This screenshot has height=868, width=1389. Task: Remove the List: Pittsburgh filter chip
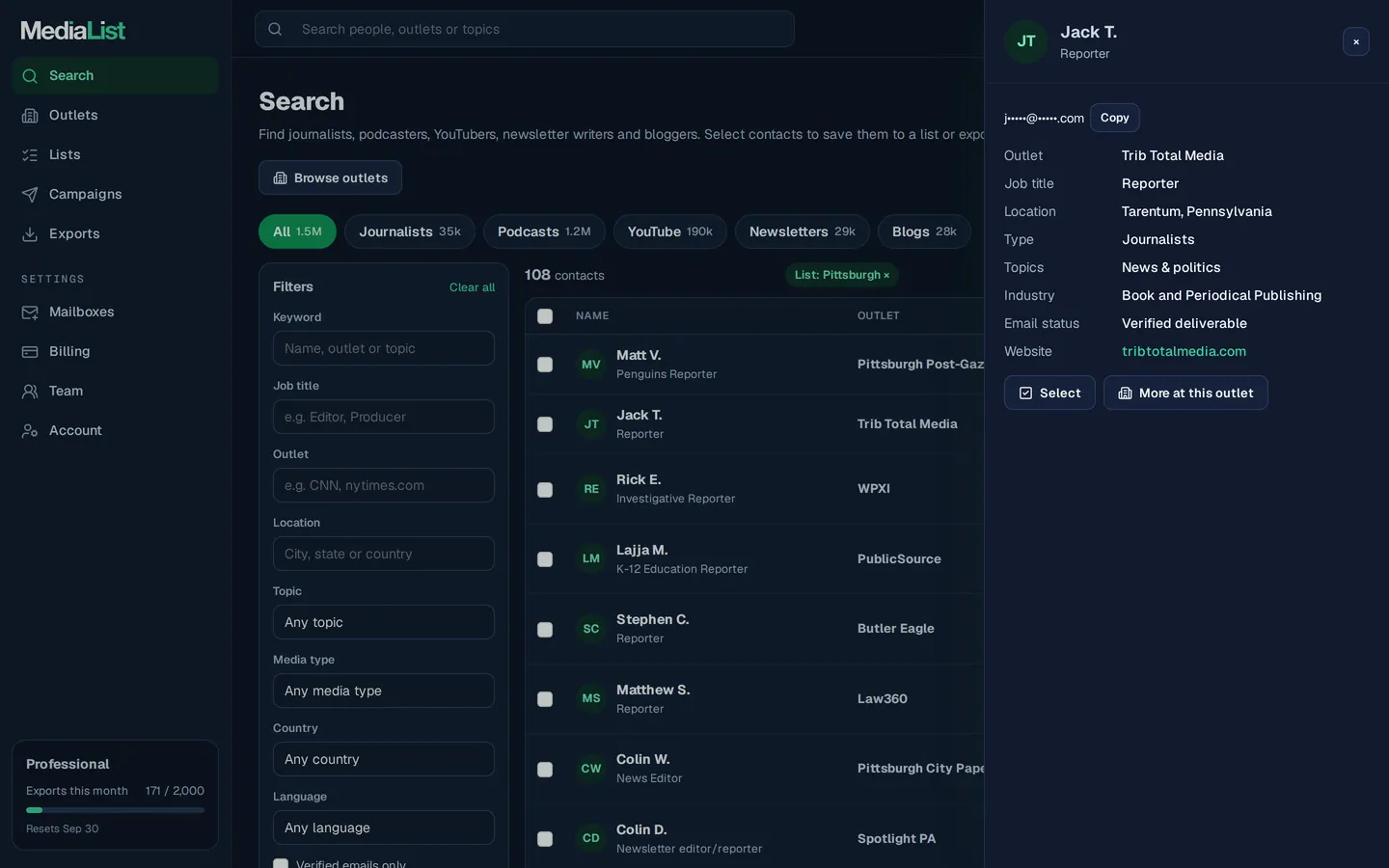click(x=886, y=275)
